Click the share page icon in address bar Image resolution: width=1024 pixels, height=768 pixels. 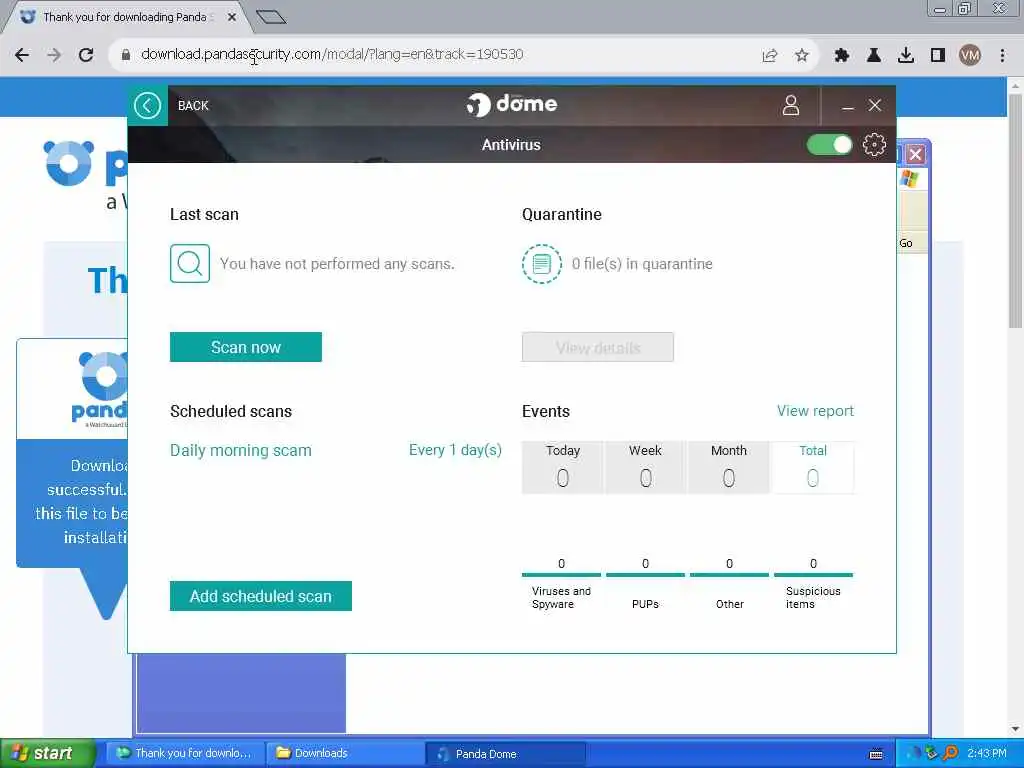tap(770, 55)
